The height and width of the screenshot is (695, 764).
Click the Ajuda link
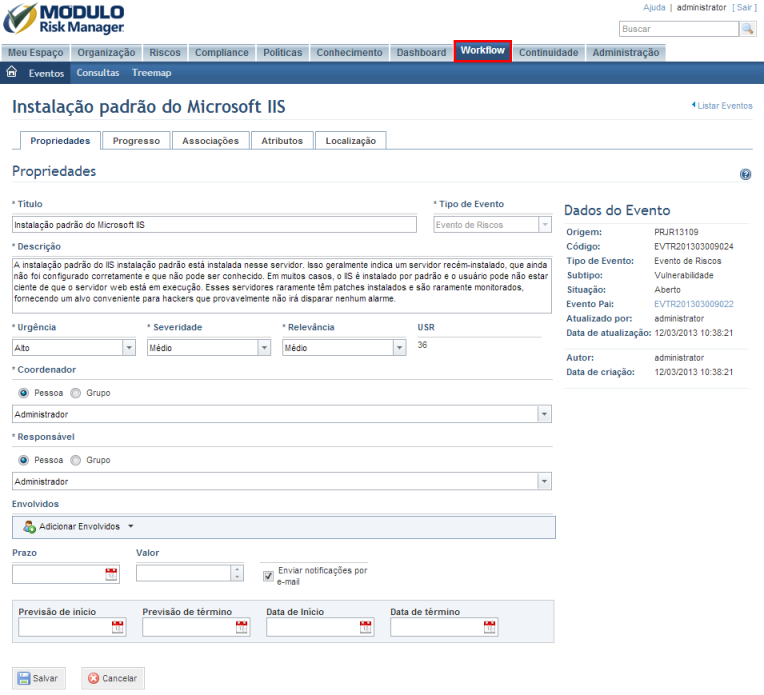[x=654, y=7]
